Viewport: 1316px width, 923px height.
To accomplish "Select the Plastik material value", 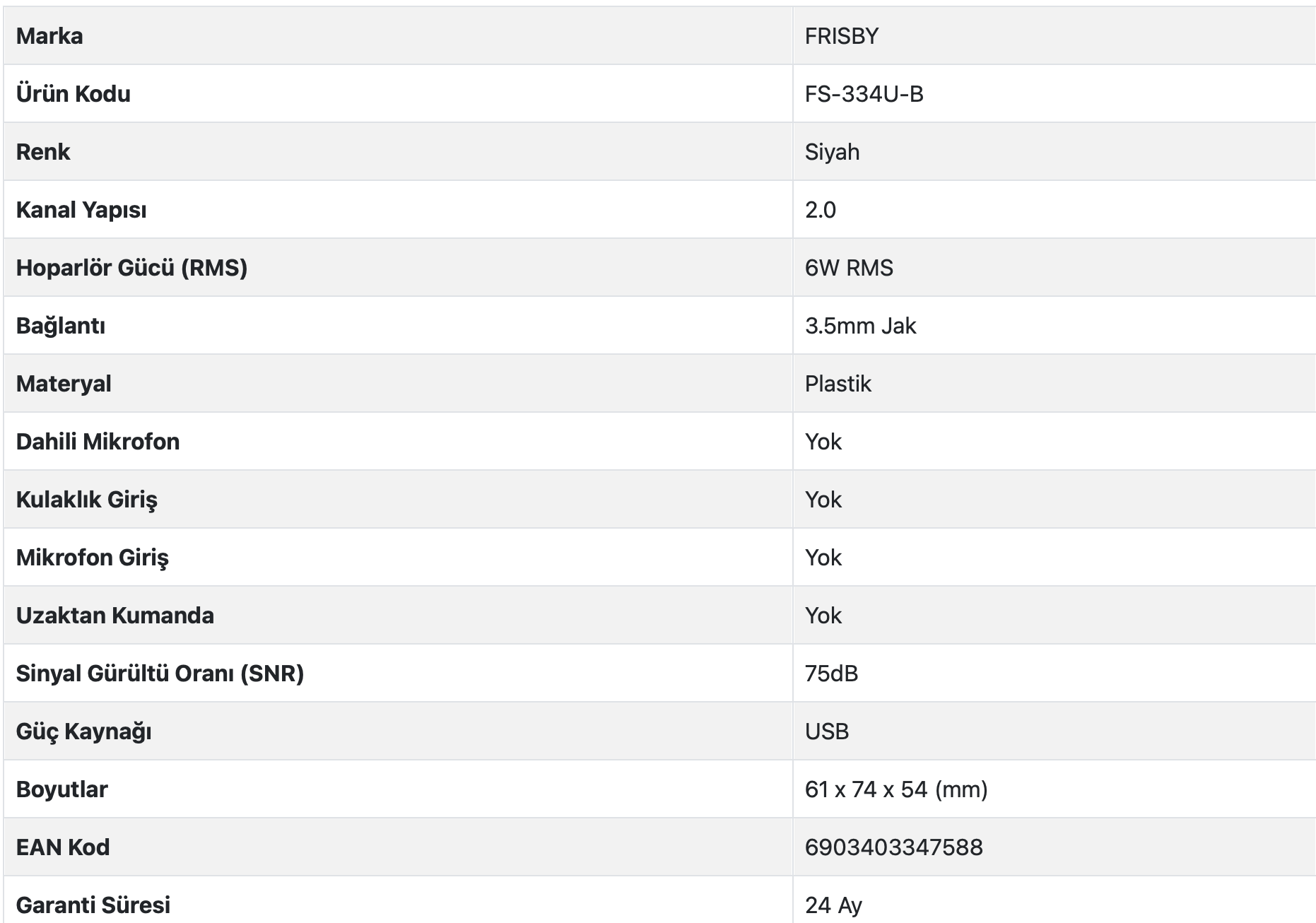I will [838, 384].
